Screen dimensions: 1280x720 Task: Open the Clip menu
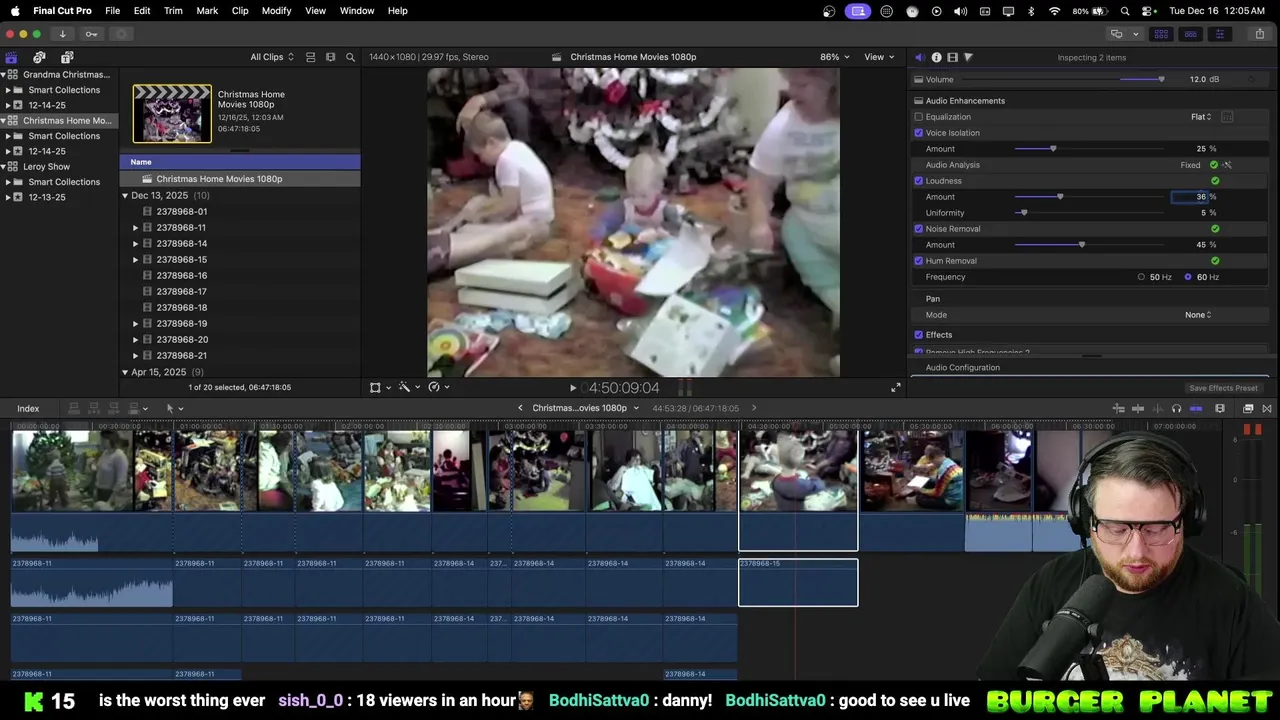coord(240,11)
